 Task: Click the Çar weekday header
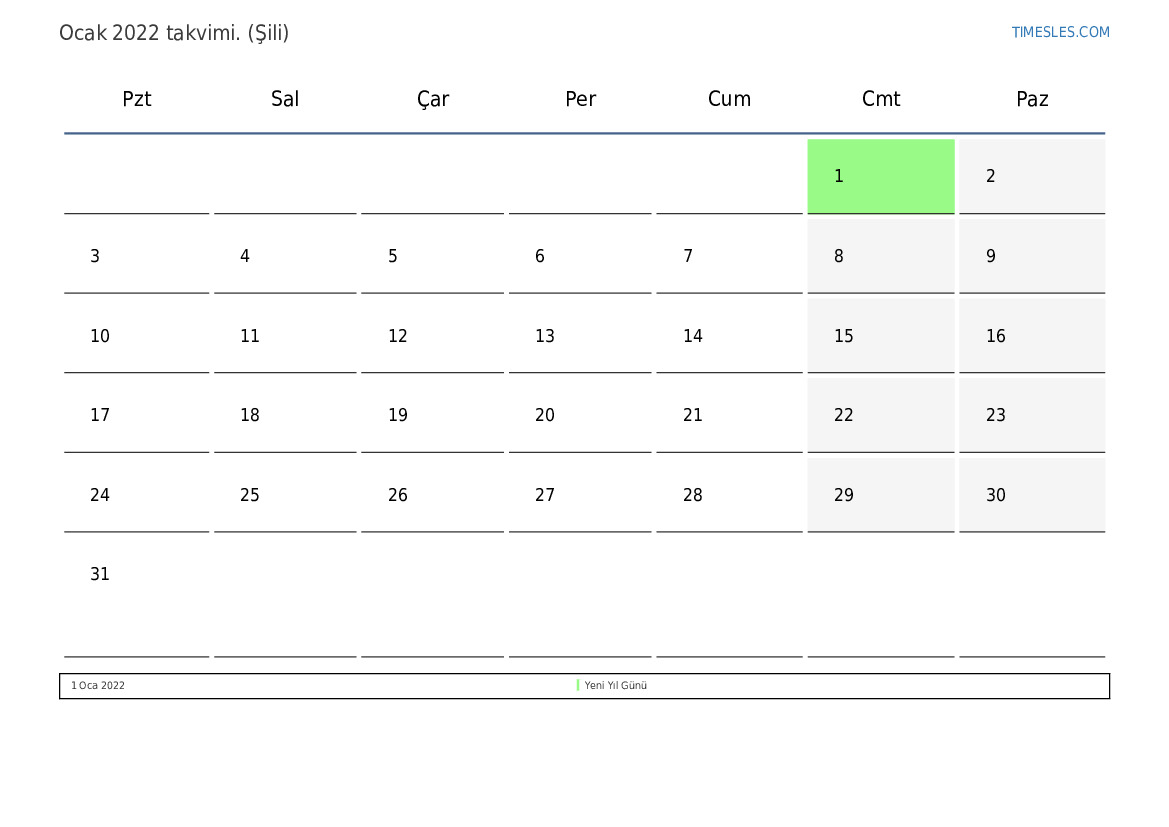click(x=433, y=99)
